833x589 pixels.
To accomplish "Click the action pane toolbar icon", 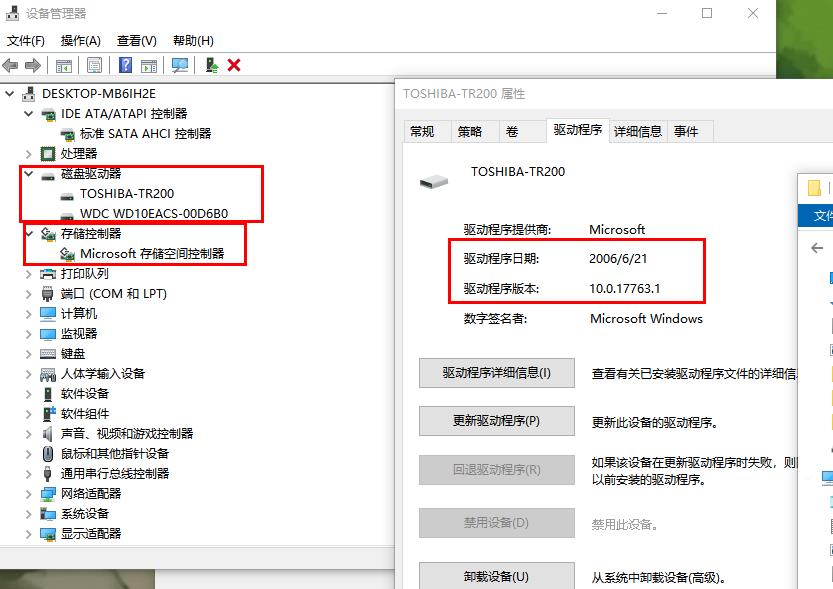I will pyautogui.click(x=149, y=66).
